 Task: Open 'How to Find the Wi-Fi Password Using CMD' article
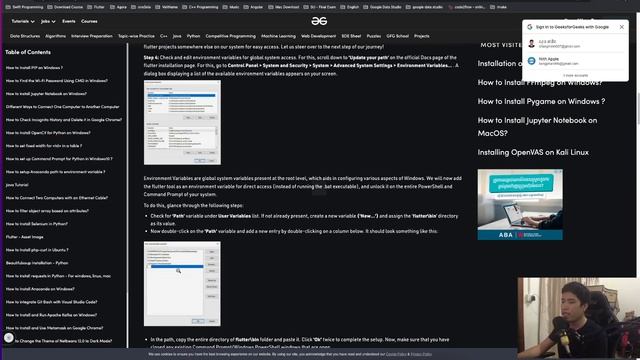coord(57,81)
